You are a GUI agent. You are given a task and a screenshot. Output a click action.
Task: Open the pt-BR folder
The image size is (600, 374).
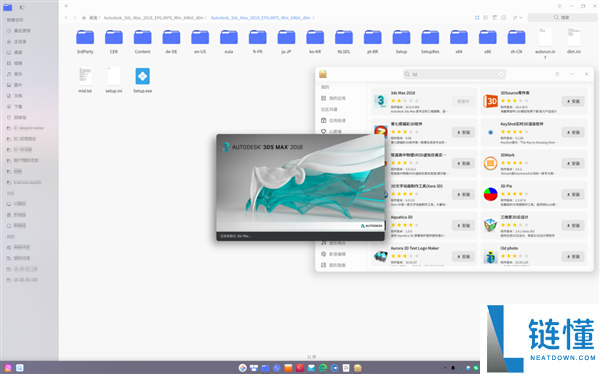[373, 41]
